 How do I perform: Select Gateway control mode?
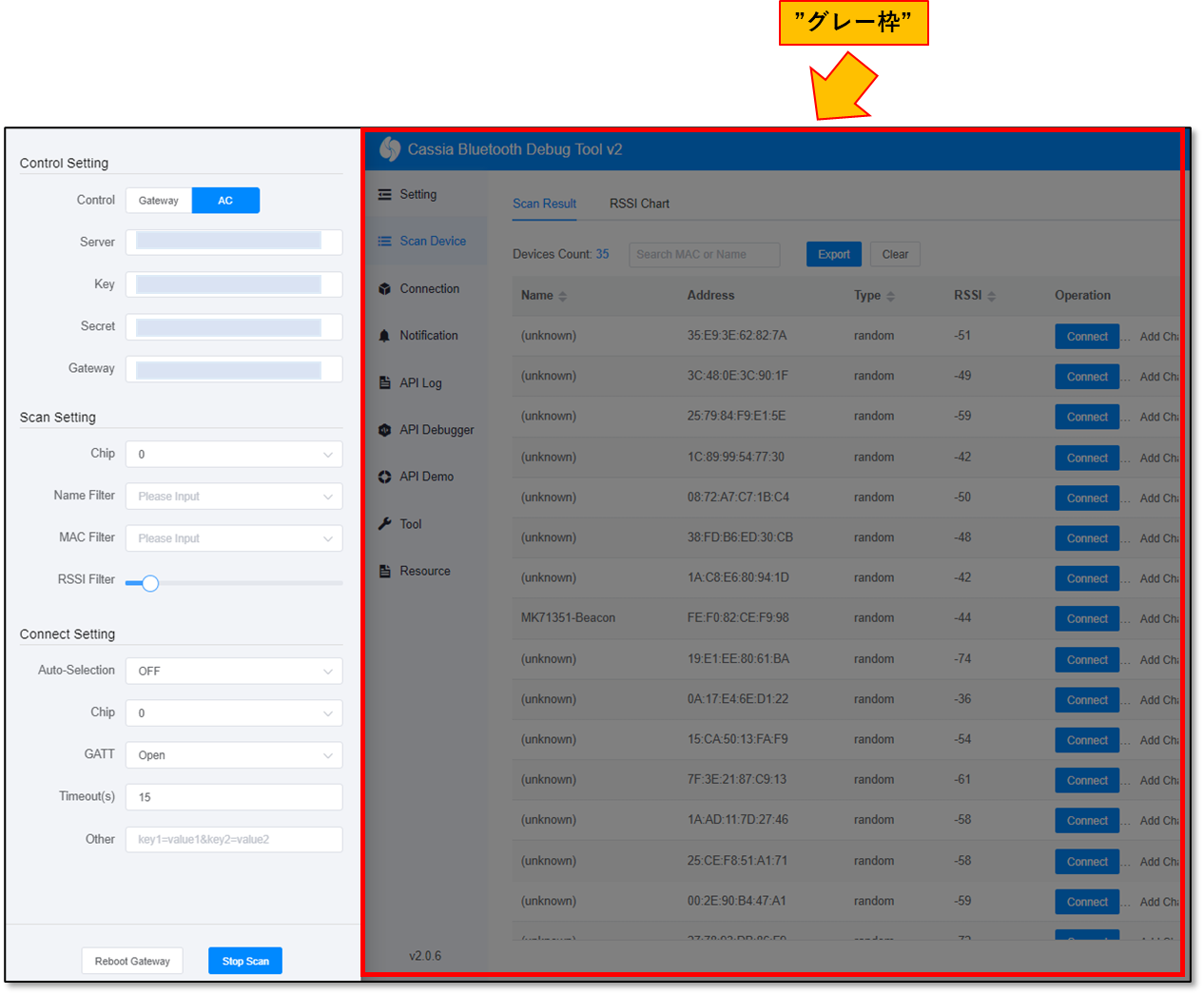coord(159,201)
